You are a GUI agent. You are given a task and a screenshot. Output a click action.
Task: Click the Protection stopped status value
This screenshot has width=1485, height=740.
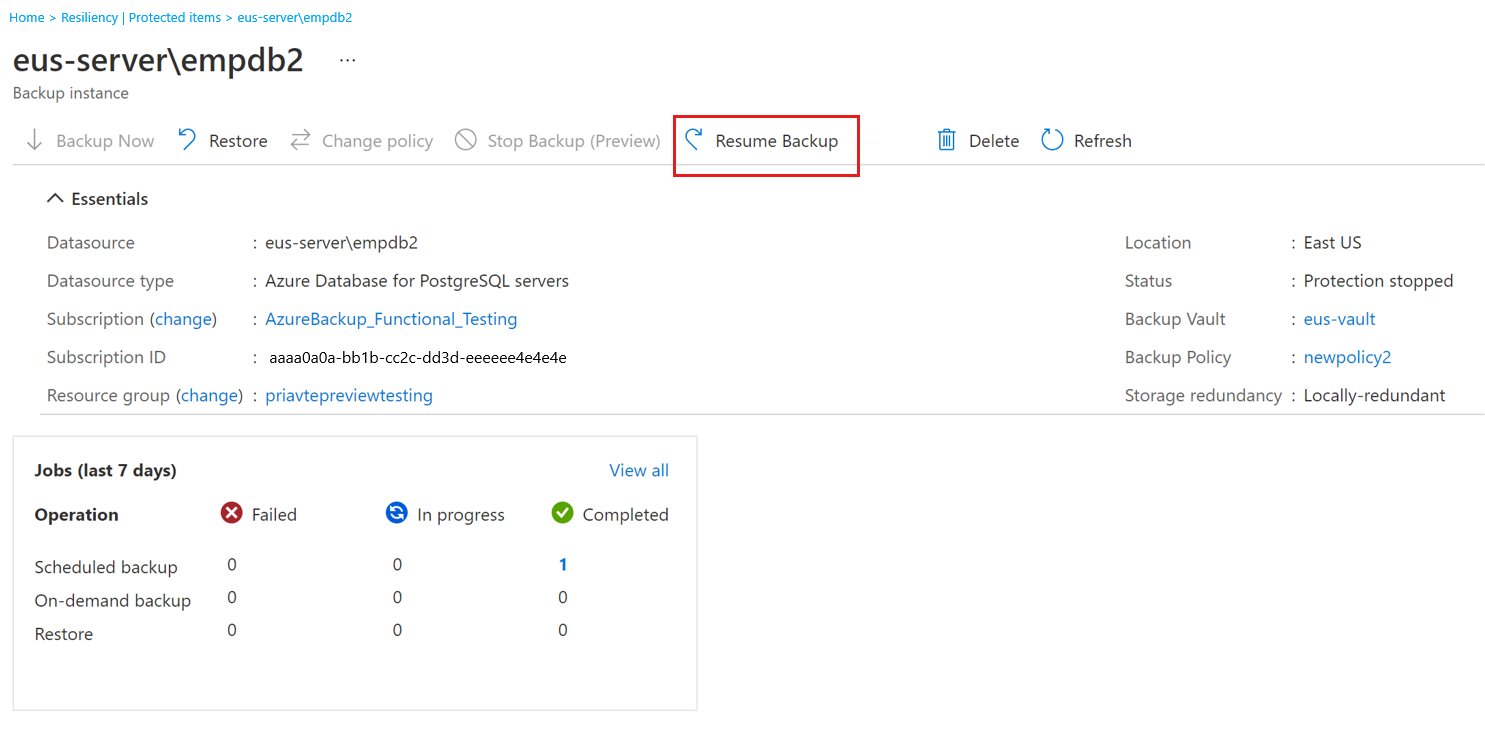[x=1379, y=281]
